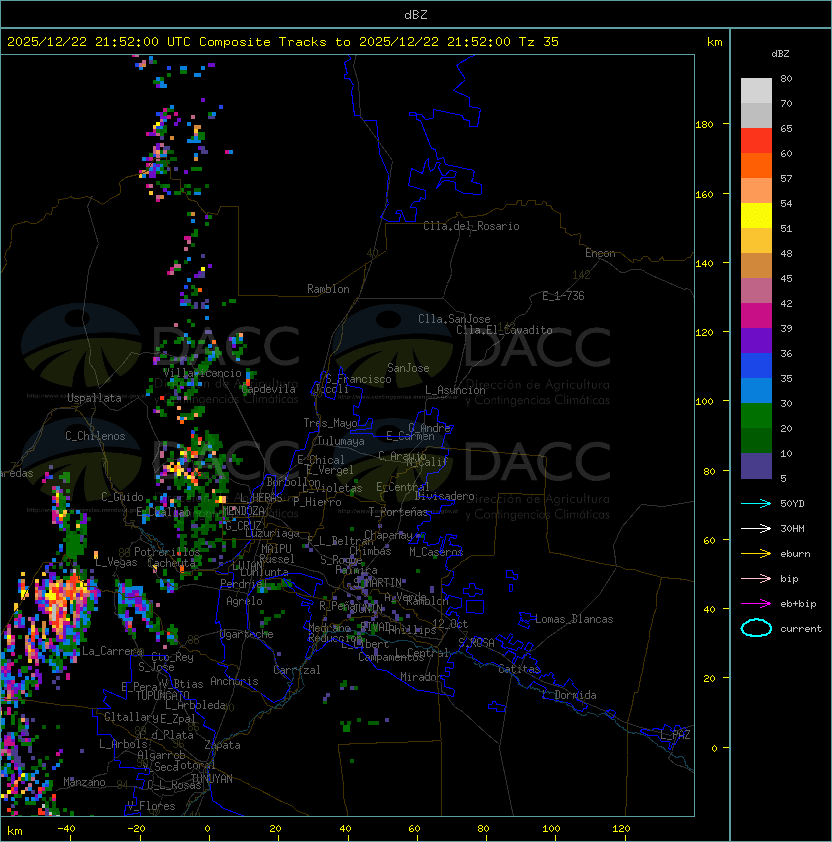Pick the slate purple 5-10 dBZ swatch
The image size is (832, 842).
[756, 466]
